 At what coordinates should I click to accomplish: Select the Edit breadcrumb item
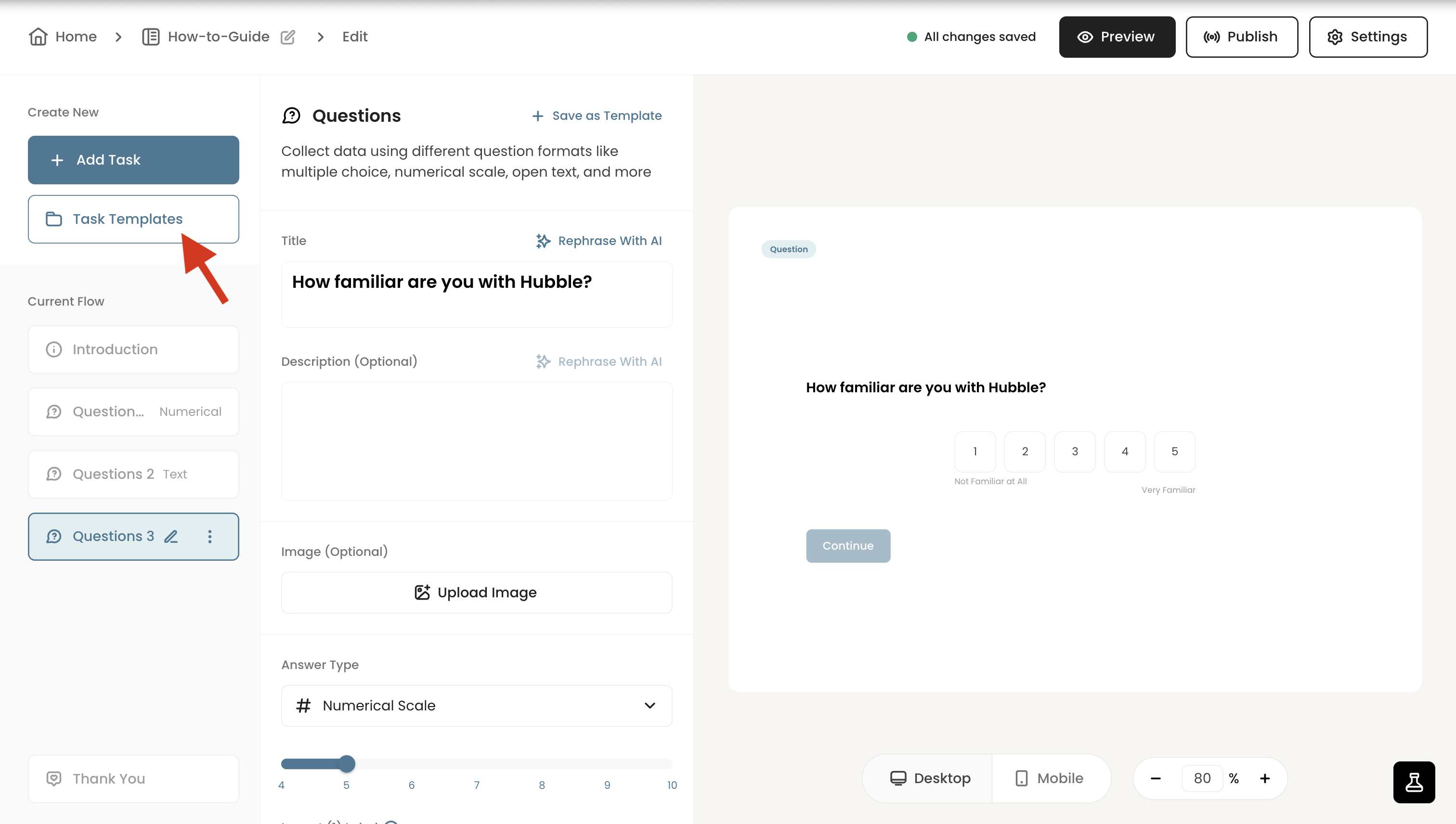pyautogui.click(x=354, y=36)
